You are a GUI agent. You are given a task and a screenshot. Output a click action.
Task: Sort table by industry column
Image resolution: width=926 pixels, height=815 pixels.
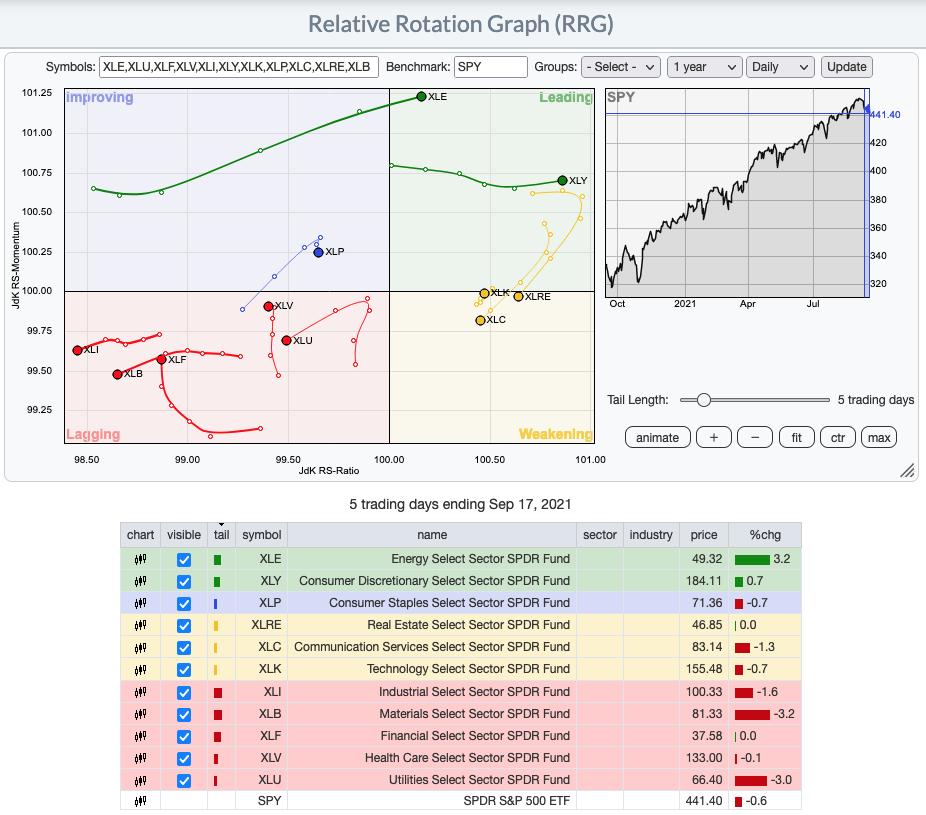point(651,534)
